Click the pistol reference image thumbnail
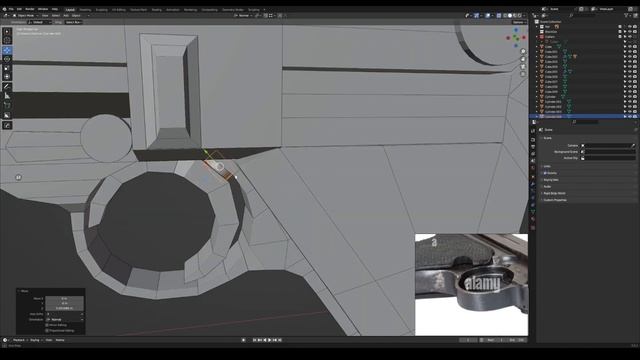Screen dimensions: 640x360 pyautogui.click(x=471, y=284)
